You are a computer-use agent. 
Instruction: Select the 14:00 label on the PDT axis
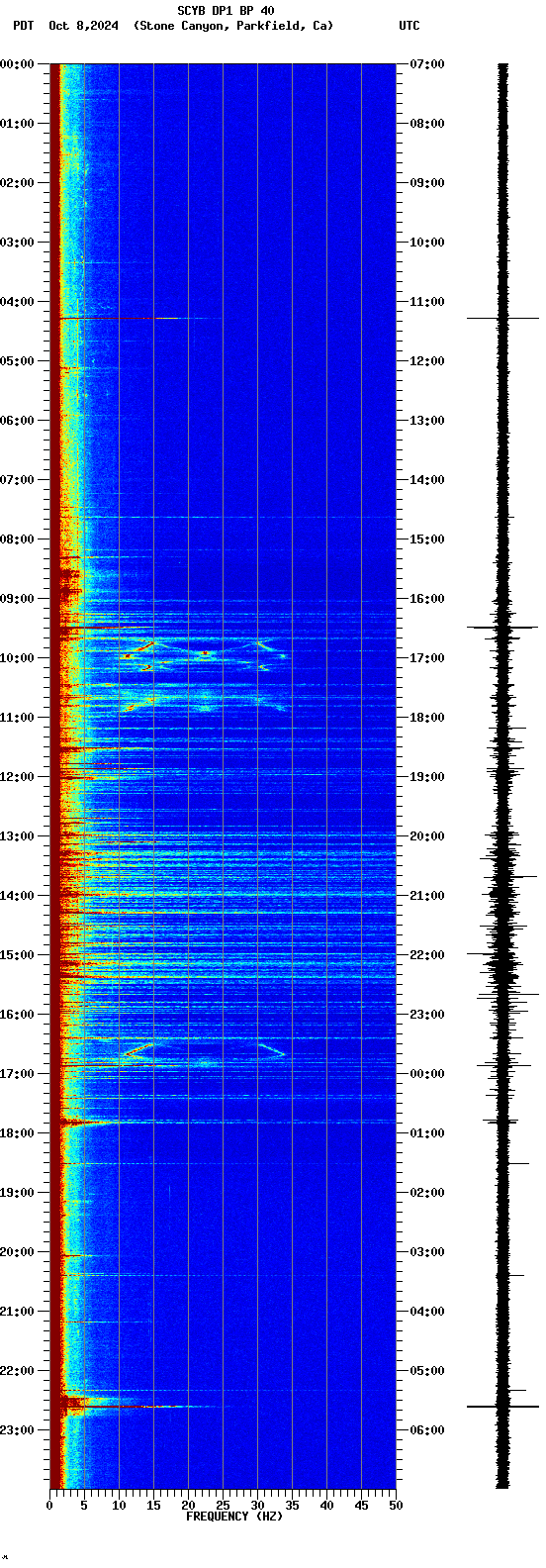click(x=18, y=896)
